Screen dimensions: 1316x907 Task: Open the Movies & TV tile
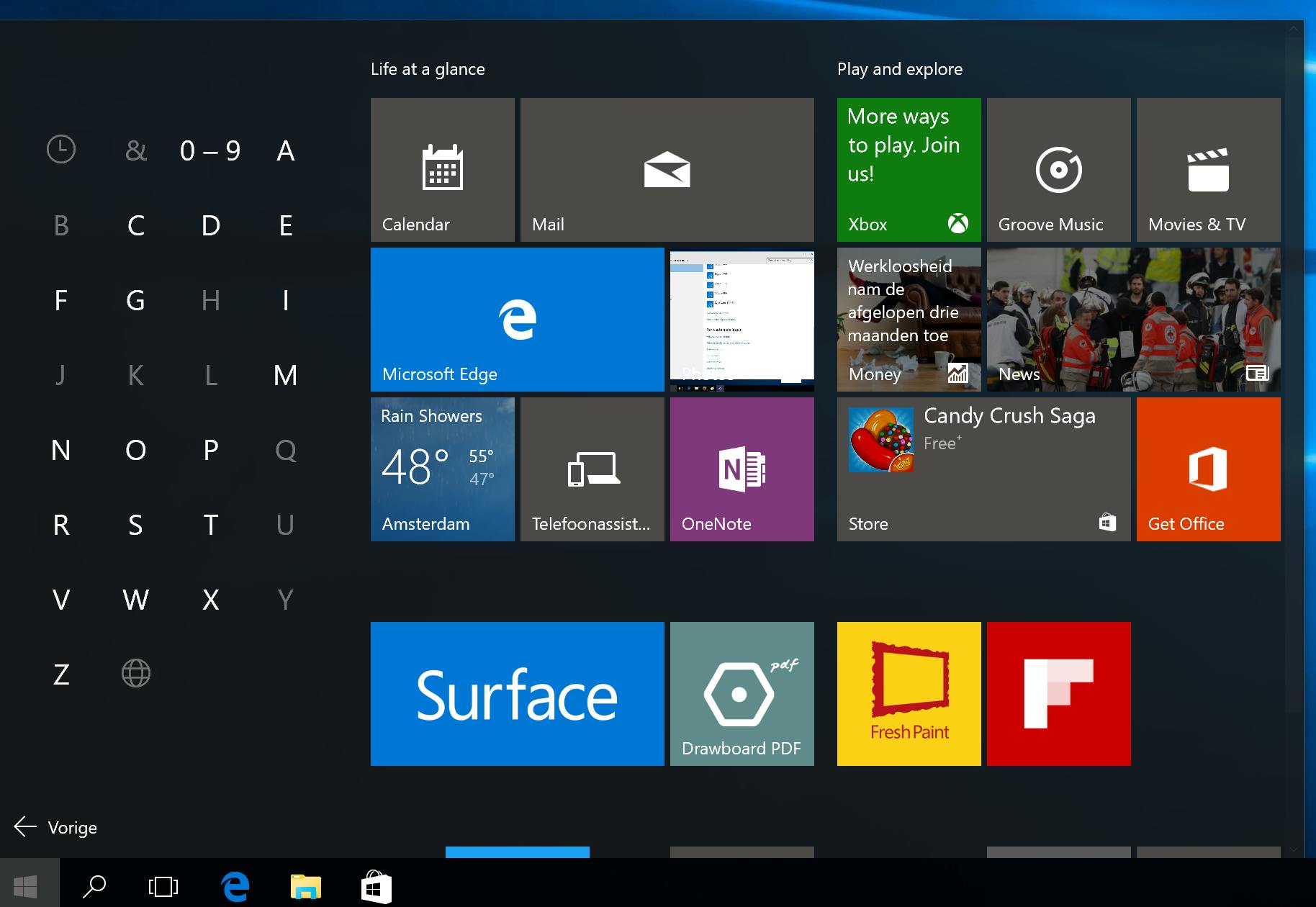pyautogui.click(x=1209, y=170)
